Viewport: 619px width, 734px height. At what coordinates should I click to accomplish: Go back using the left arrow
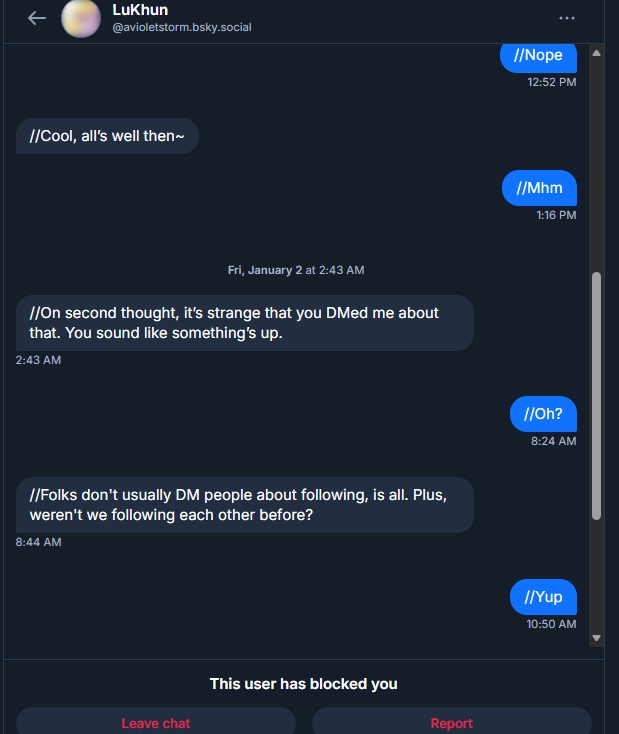click(37, 18)
